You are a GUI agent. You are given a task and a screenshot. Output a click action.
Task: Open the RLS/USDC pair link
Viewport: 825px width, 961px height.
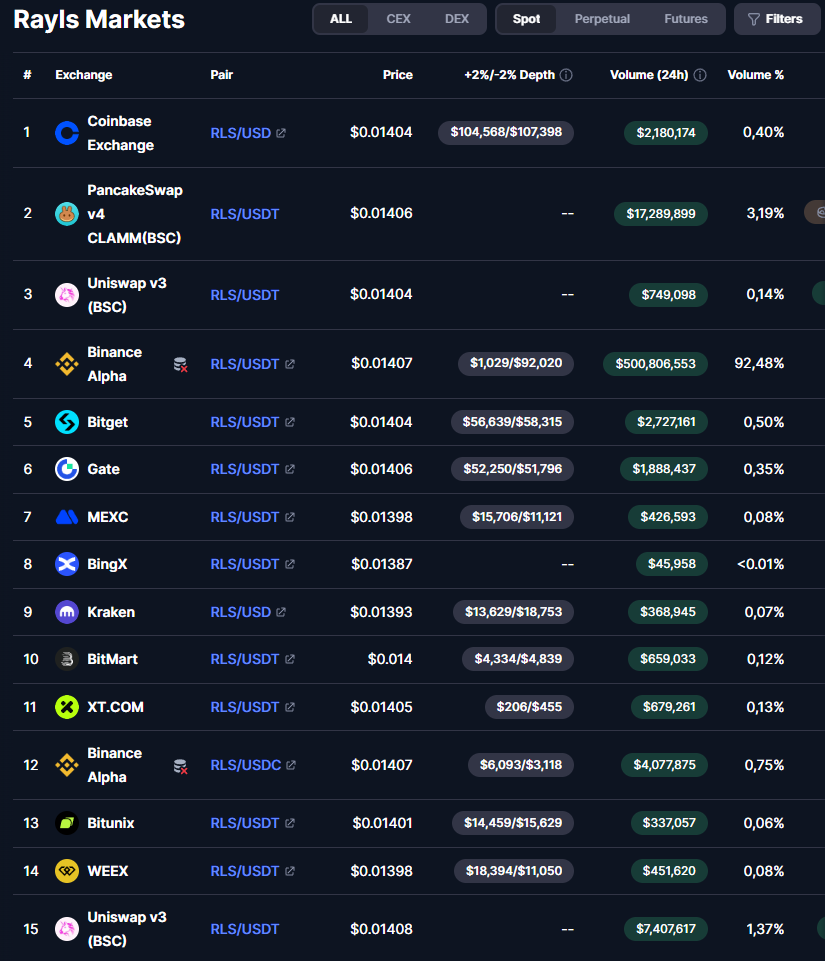247,764
